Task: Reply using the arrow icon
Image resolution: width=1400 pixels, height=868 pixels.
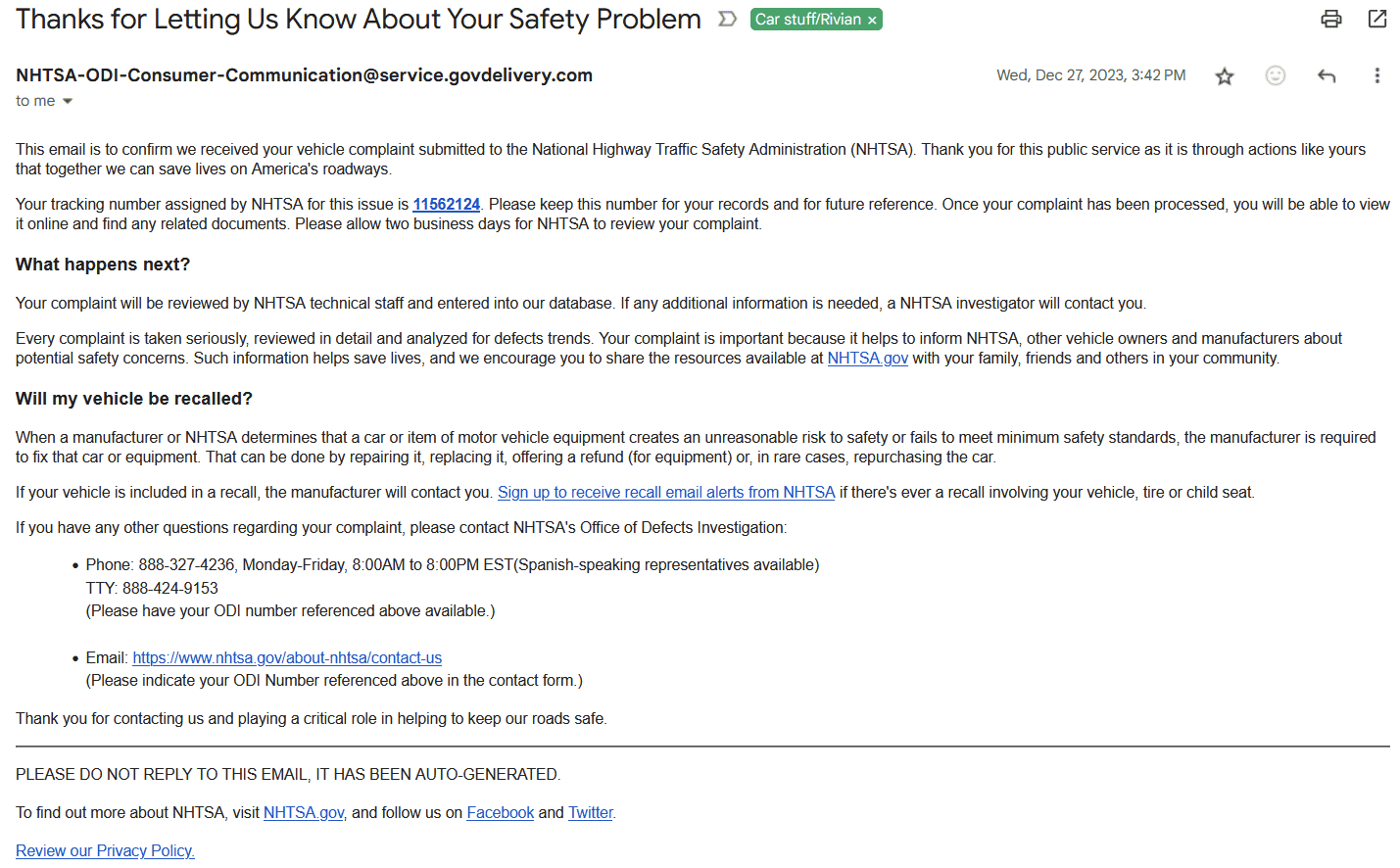Action: coord(1327,75)
